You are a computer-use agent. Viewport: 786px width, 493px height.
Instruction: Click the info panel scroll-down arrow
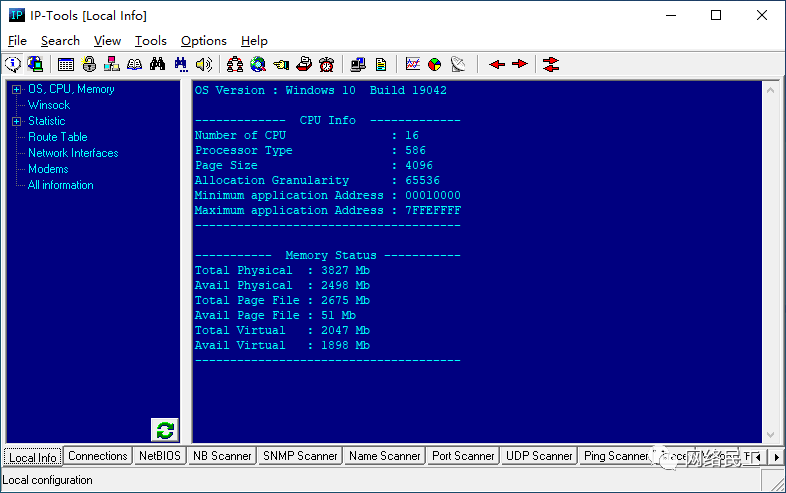point(770,435)
